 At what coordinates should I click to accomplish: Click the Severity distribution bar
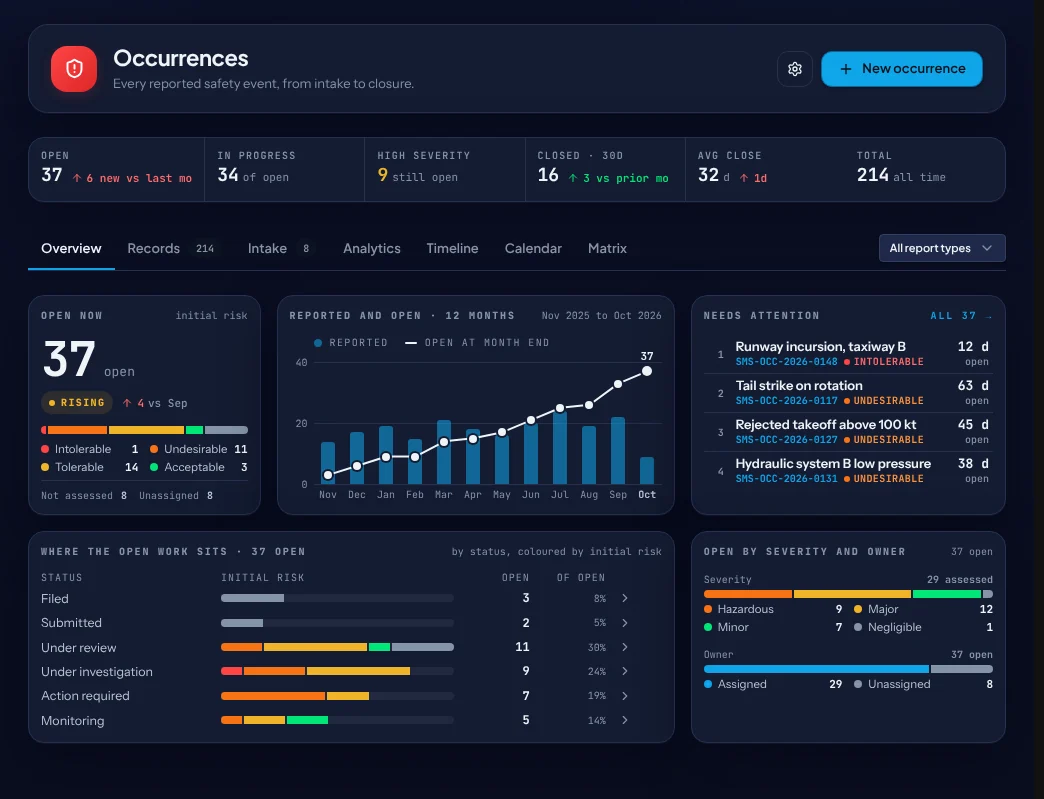(848, 594)
